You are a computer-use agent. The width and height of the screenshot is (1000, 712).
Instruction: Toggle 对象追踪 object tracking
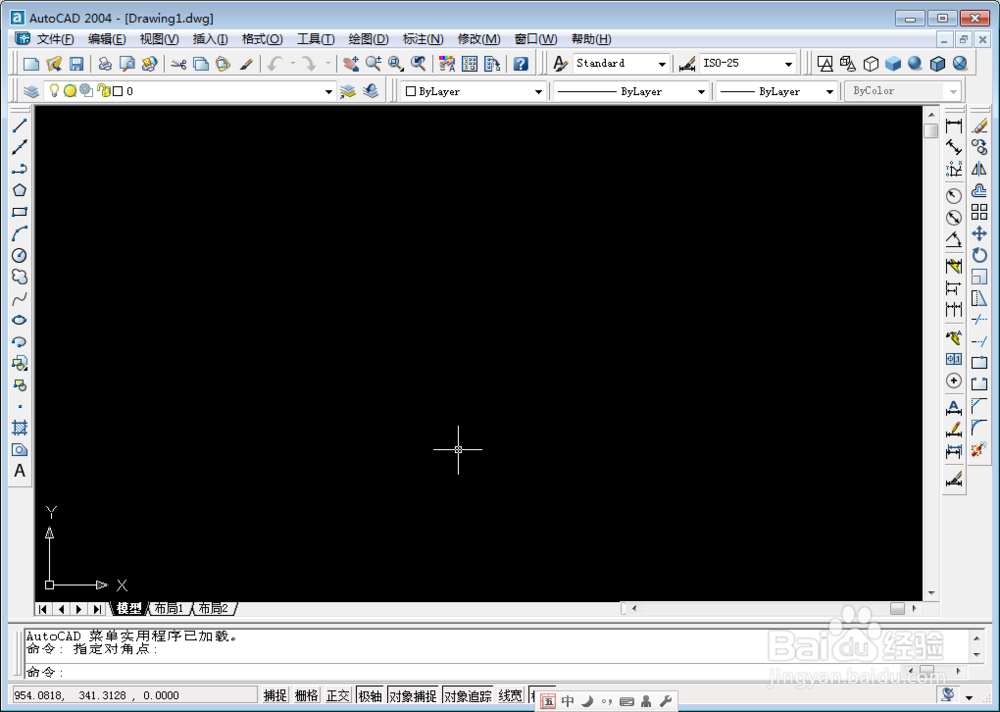click(467, 695)
